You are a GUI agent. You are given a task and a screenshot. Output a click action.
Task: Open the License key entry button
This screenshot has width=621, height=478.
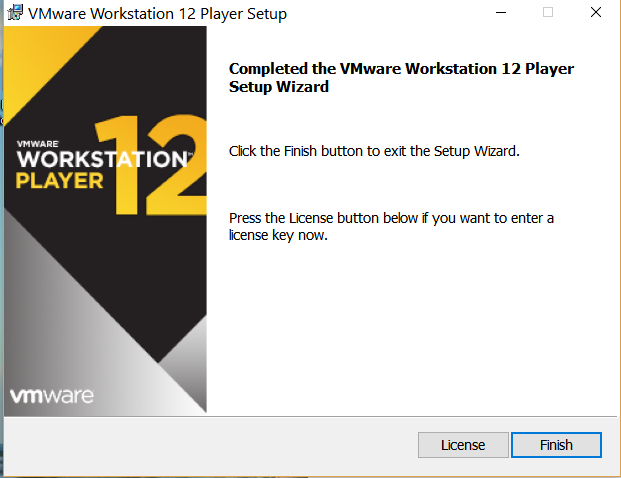463,445
